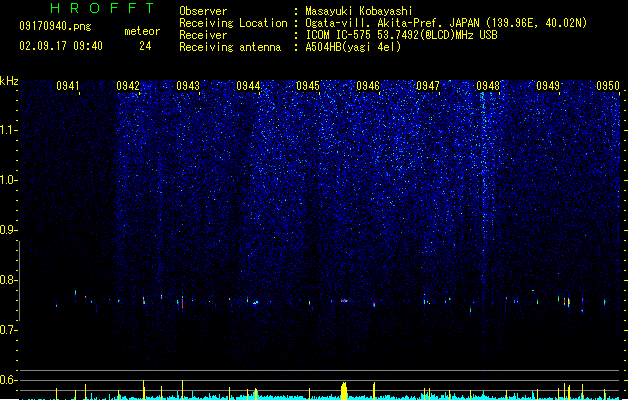Click the kHz axis unit label
629x400 pixels.
click(9, 81)
